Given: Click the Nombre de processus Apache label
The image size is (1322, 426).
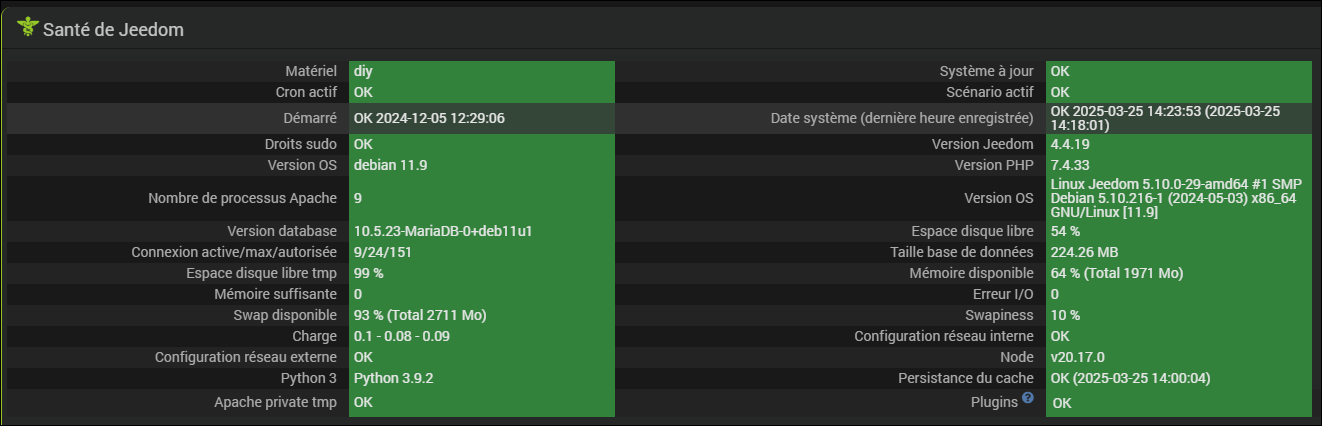Looking at the screenshot, I should click(x=242, y=198).
